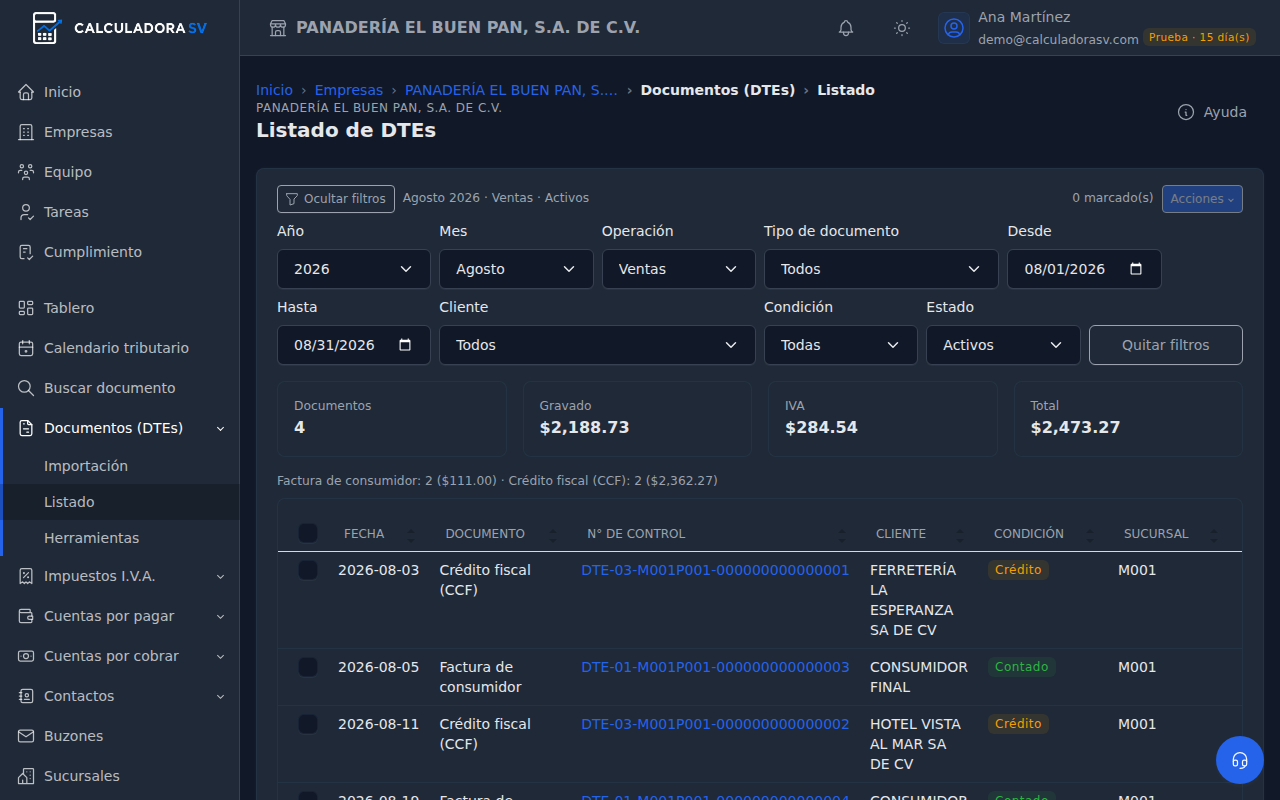Viewport: 1280px width, 800px height.
Task: Open the support headset chat button
Action: point(1240,760)
